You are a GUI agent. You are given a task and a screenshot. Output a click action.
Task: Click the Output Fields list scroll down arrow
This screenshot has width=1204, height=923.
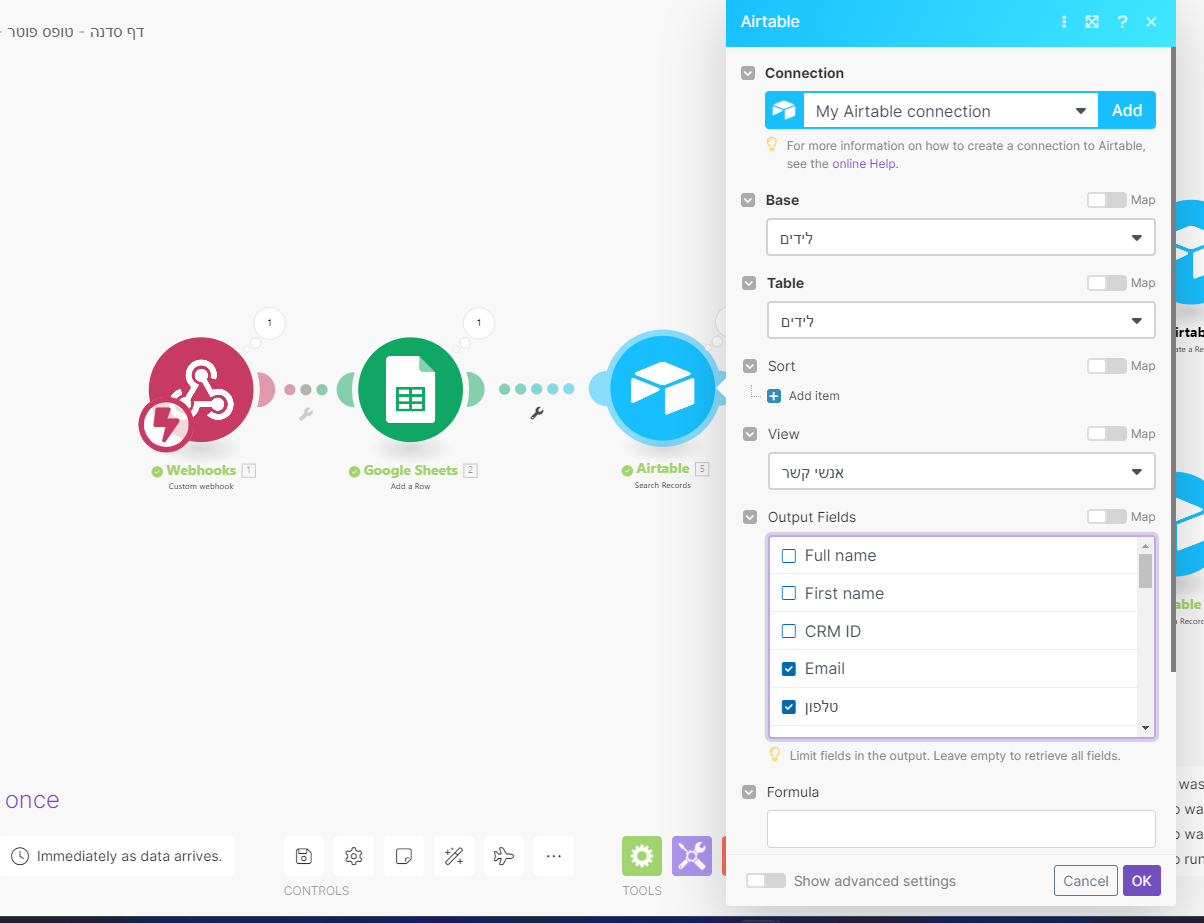pos(1146,729)
